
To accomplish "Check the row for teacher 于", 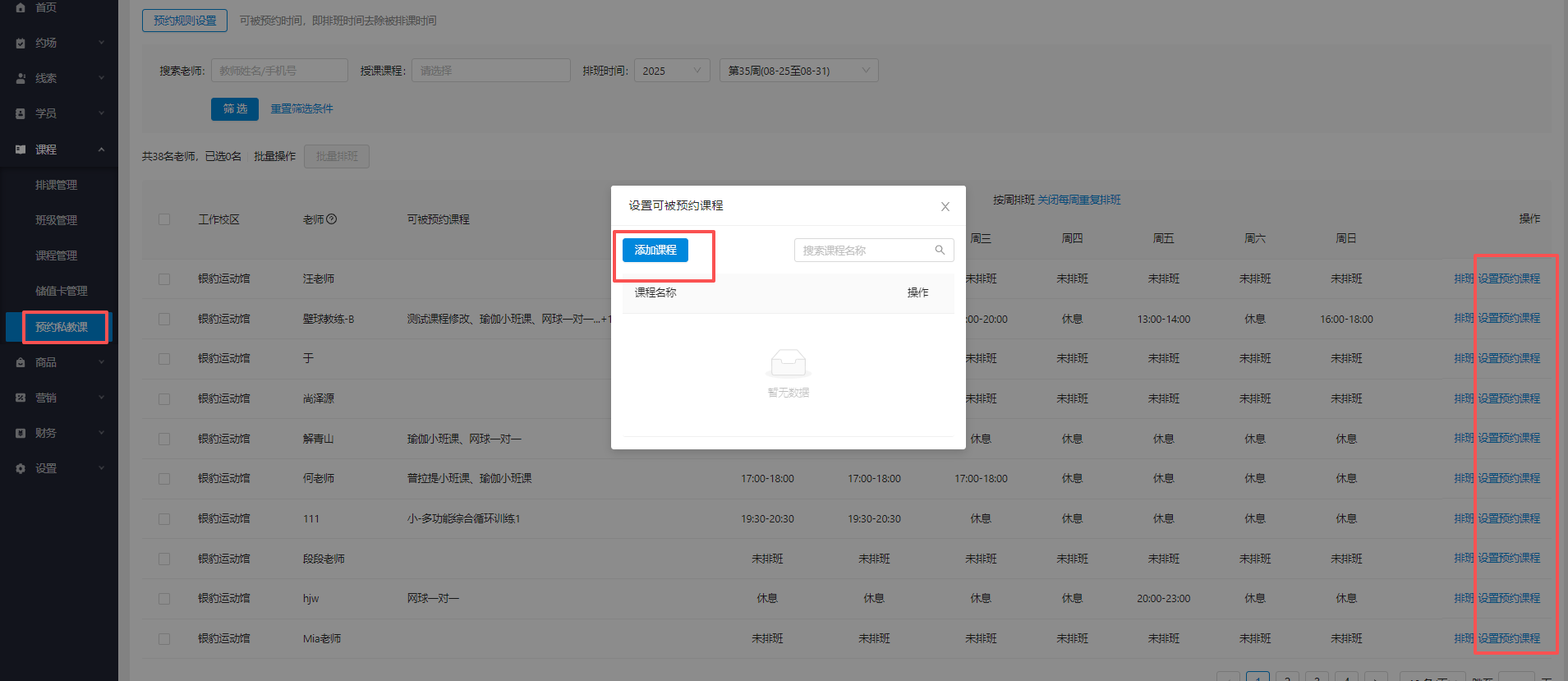I will (164, 359).
